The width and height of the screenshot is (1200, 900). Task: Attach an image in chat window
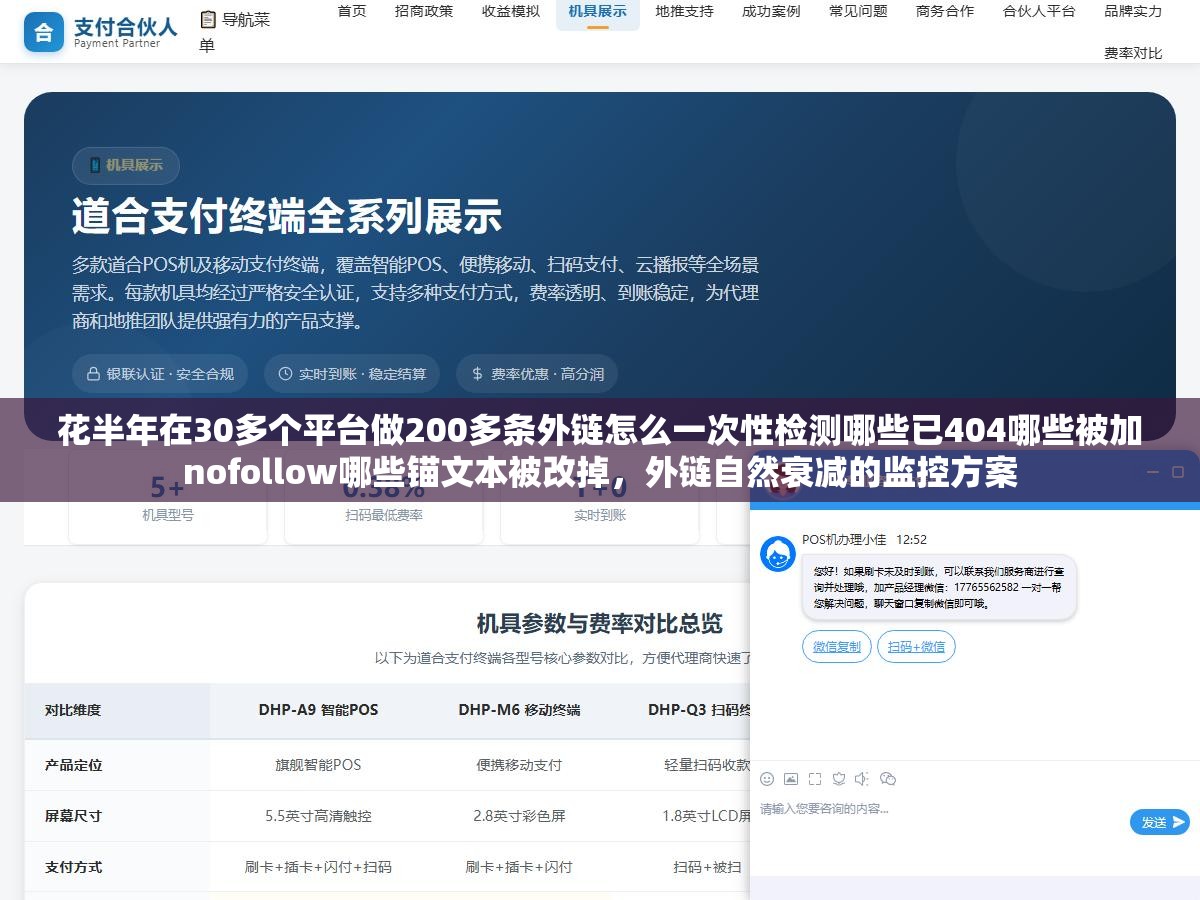point(791,779)
